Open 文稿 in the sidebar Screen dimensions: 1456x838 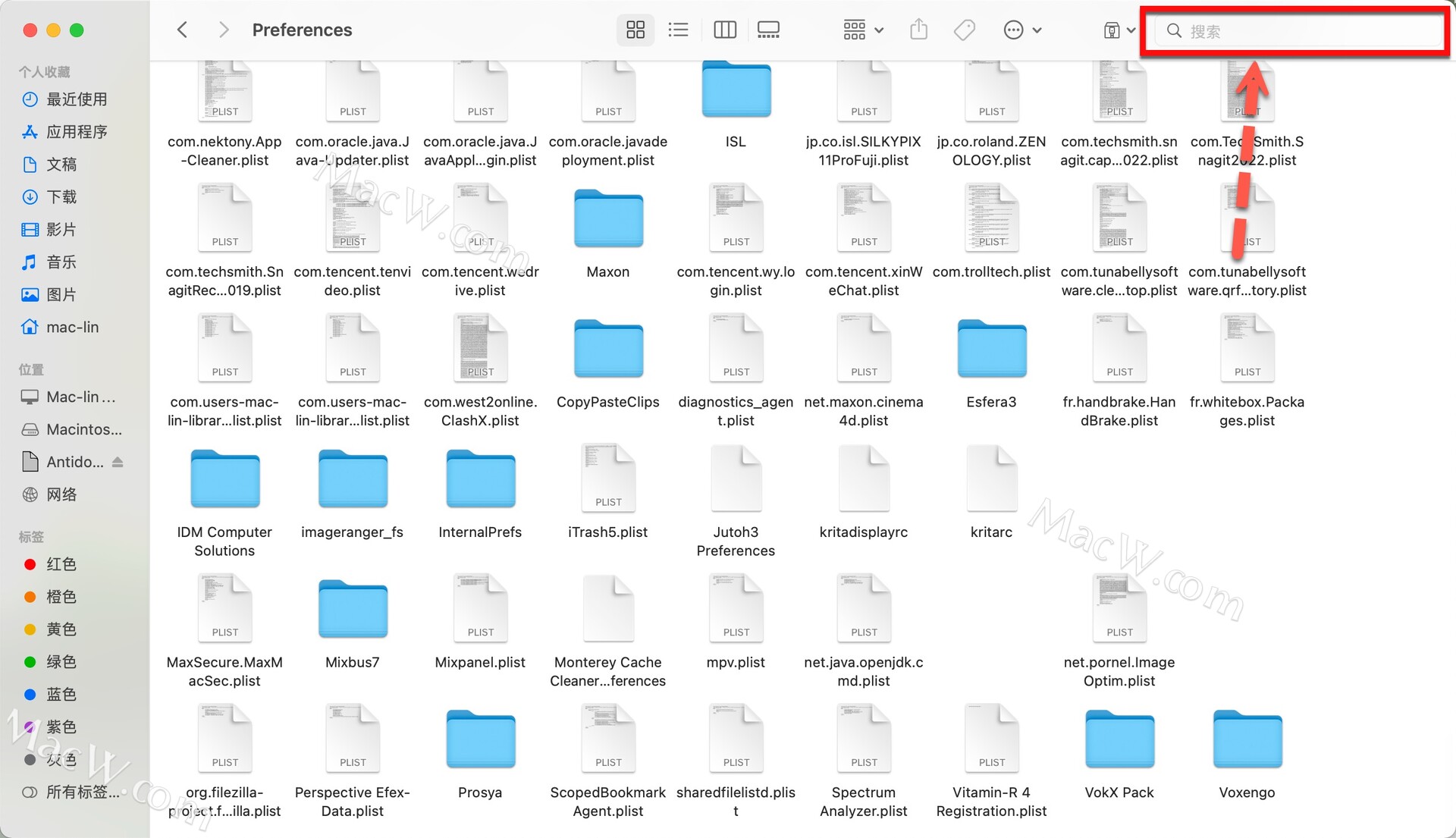50,165
